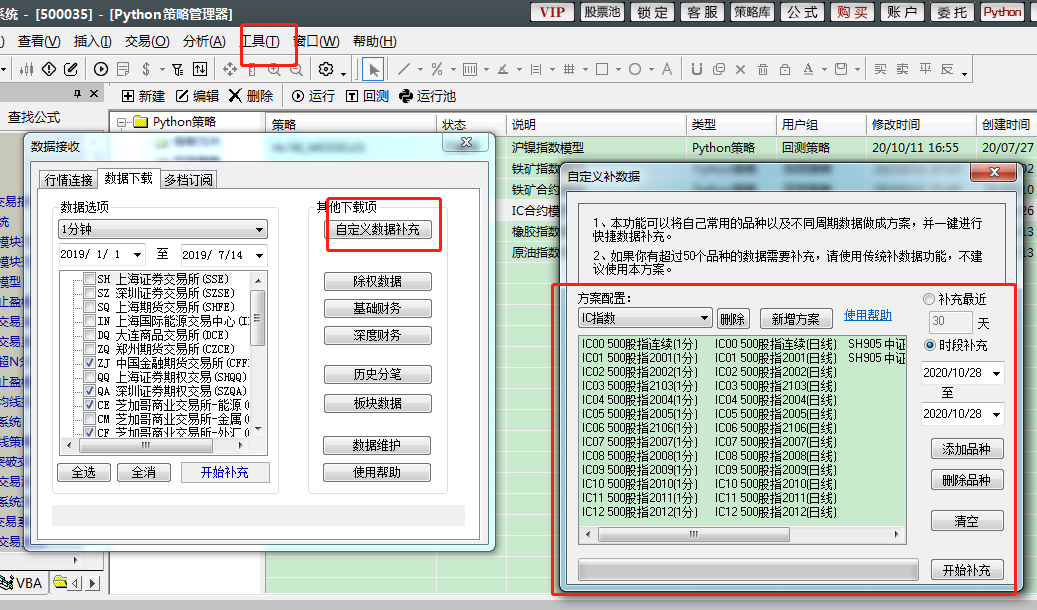Click the settings gear toolbar icon

pos(326,69)
